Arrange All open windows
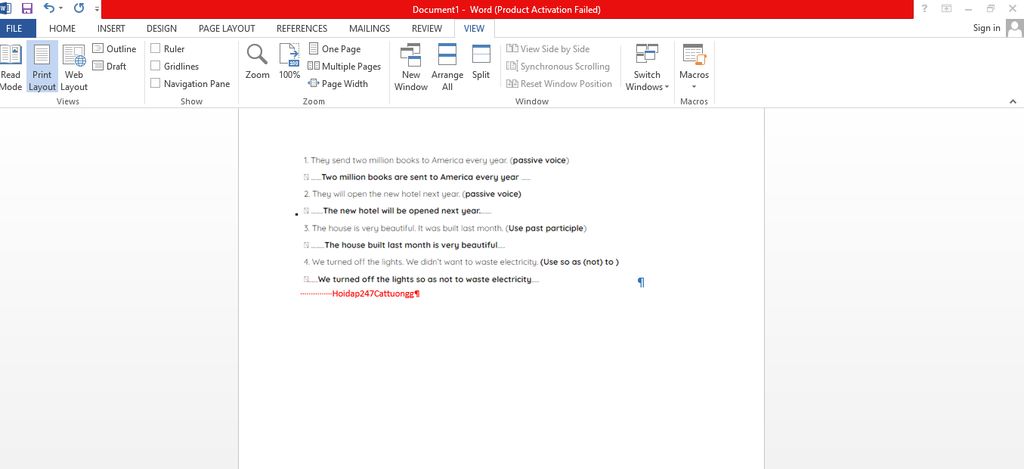1024x469 pixels. 447,67
